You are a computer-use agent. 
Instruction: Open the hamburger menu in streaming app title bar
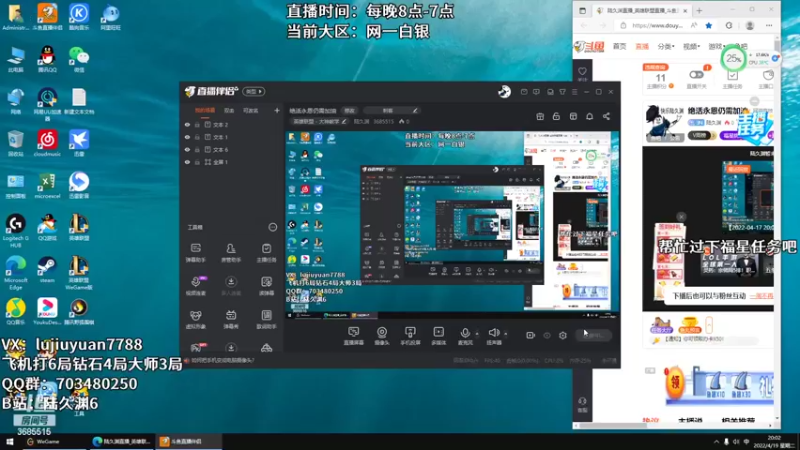[x=574, y=92]
